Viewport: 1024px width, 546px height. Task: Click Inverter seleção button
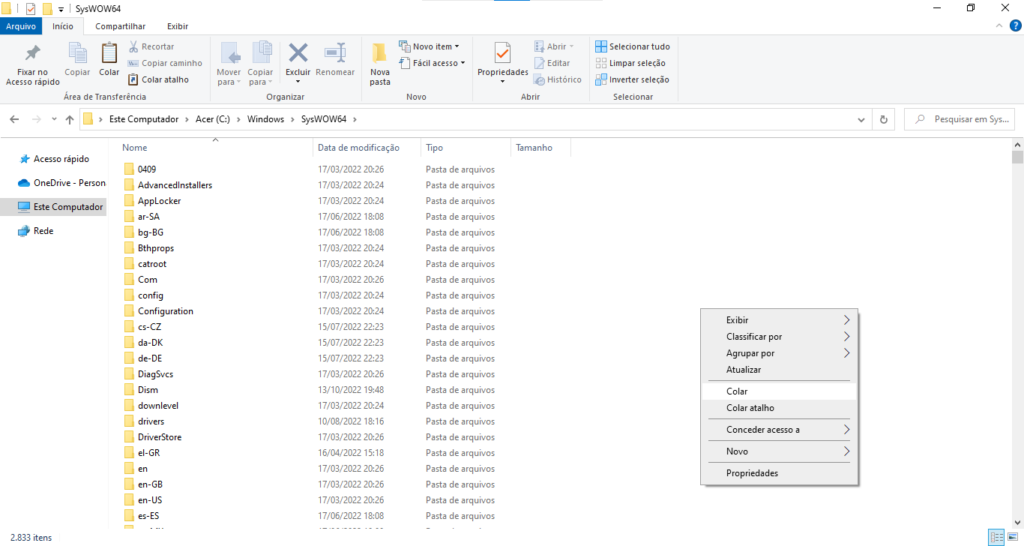point(632,80)
